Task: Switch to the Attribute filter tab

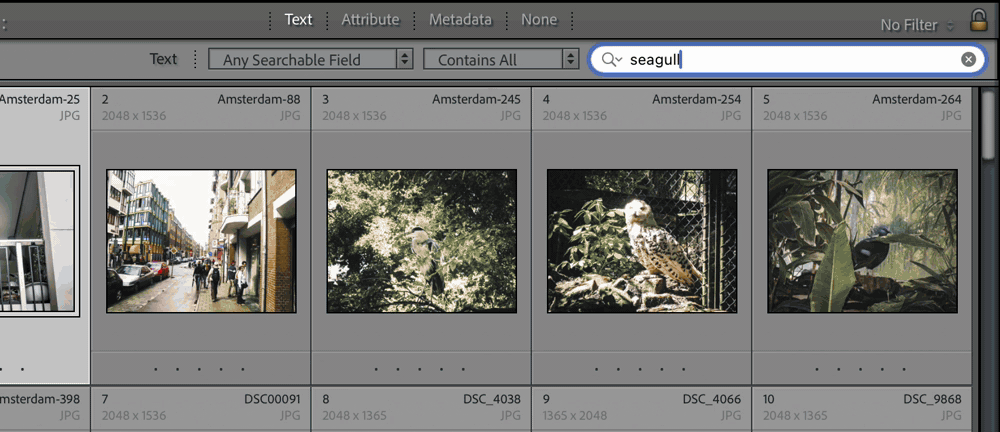Action: coord(370,20)
